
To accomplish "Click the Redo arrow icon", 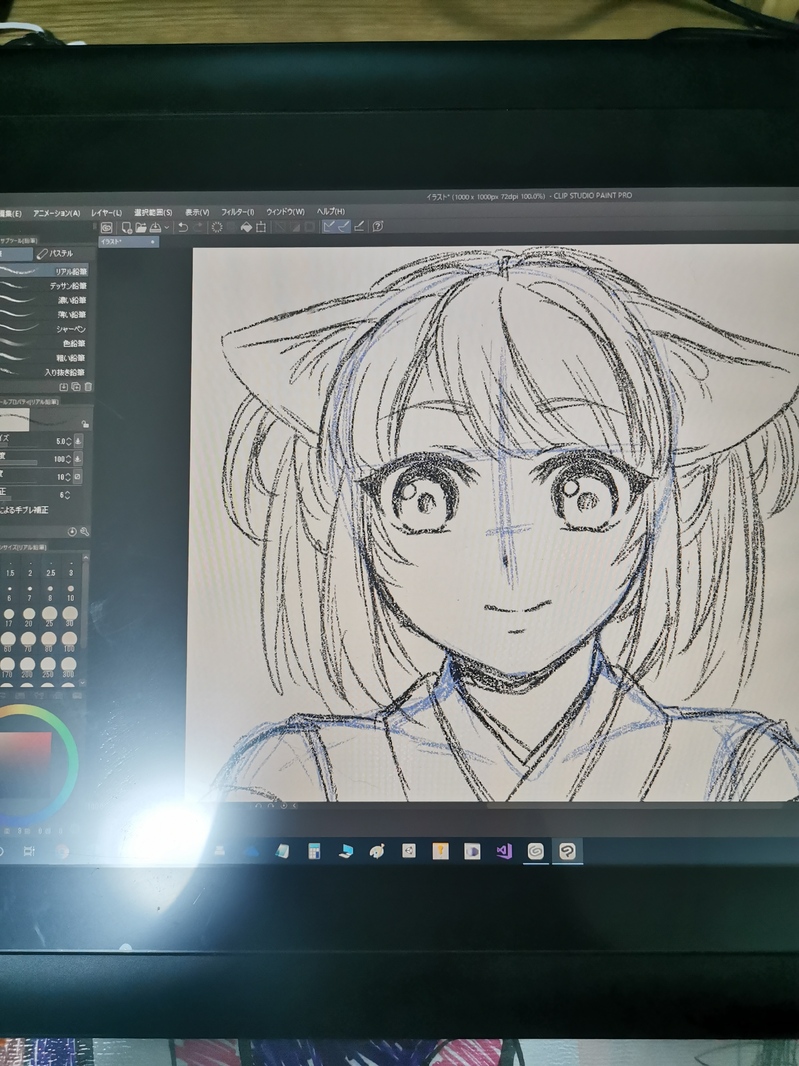I will [x=199, y=227].
